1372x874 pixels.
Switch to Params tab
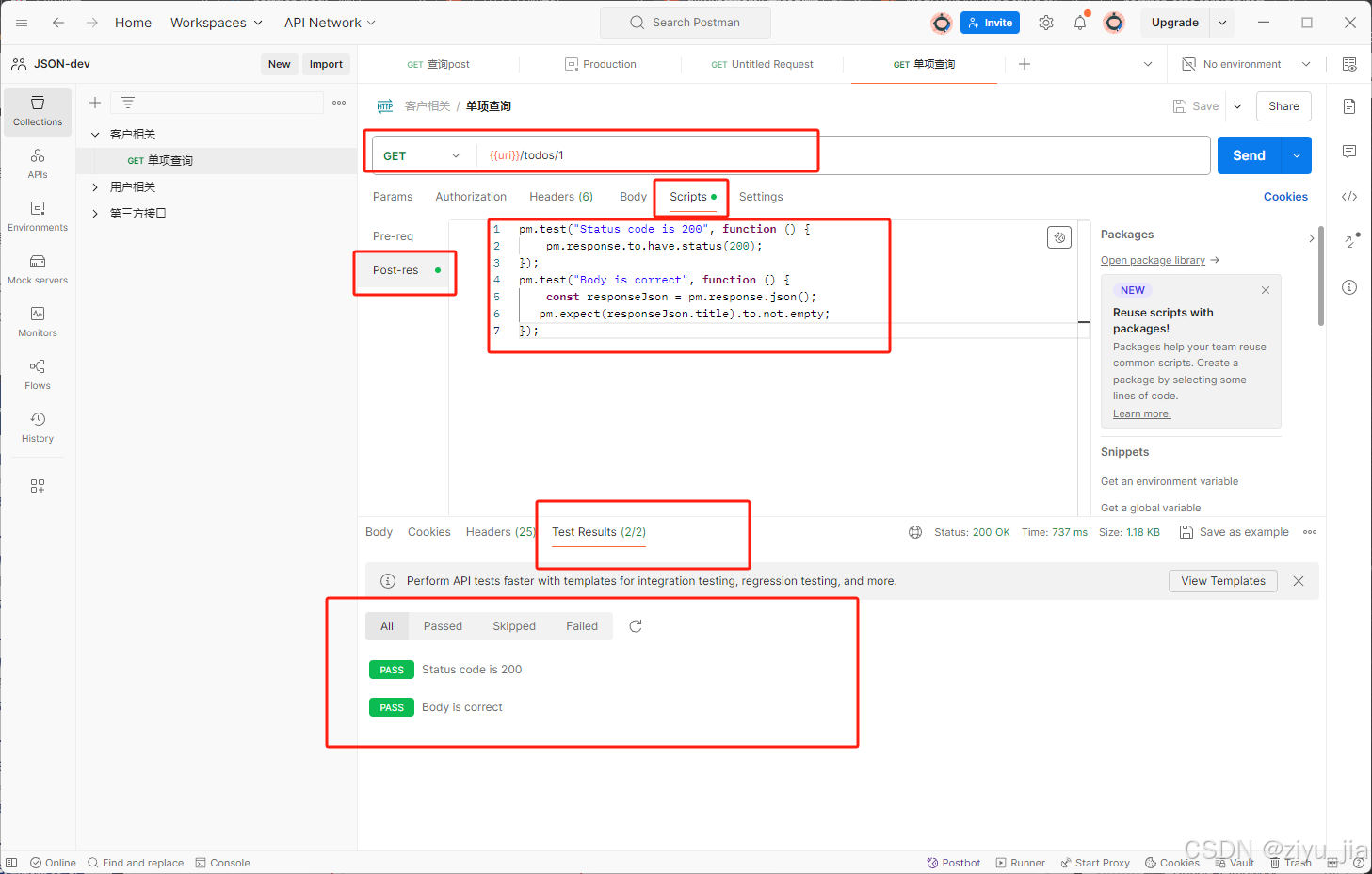coord(393,197)
